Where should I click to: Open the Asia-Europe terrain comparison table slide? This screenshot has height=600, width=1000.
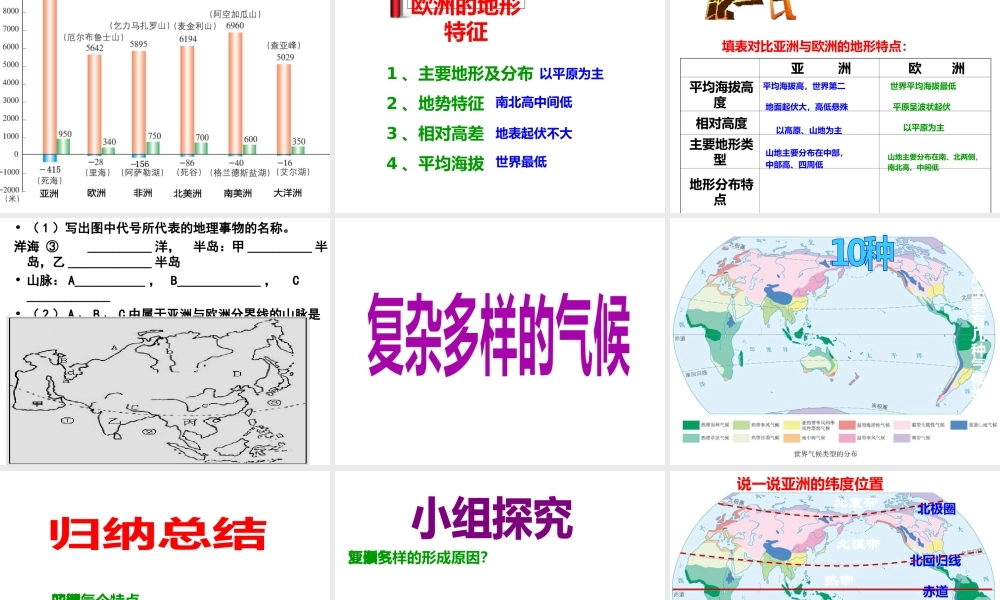pos(835,105)
